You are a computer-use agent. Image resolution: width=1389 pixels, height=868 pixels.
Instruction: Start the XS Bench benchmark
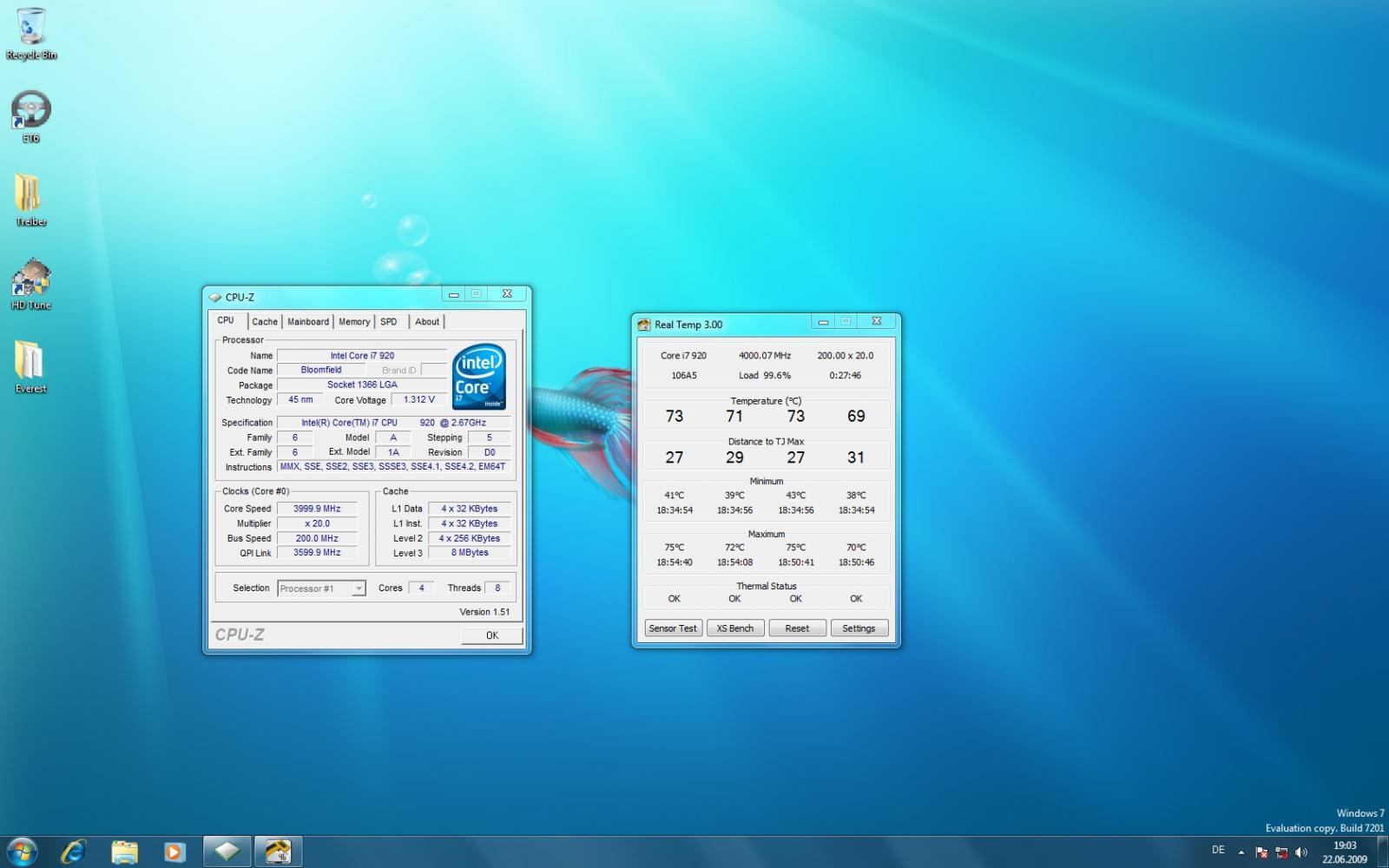coord(735,628)
